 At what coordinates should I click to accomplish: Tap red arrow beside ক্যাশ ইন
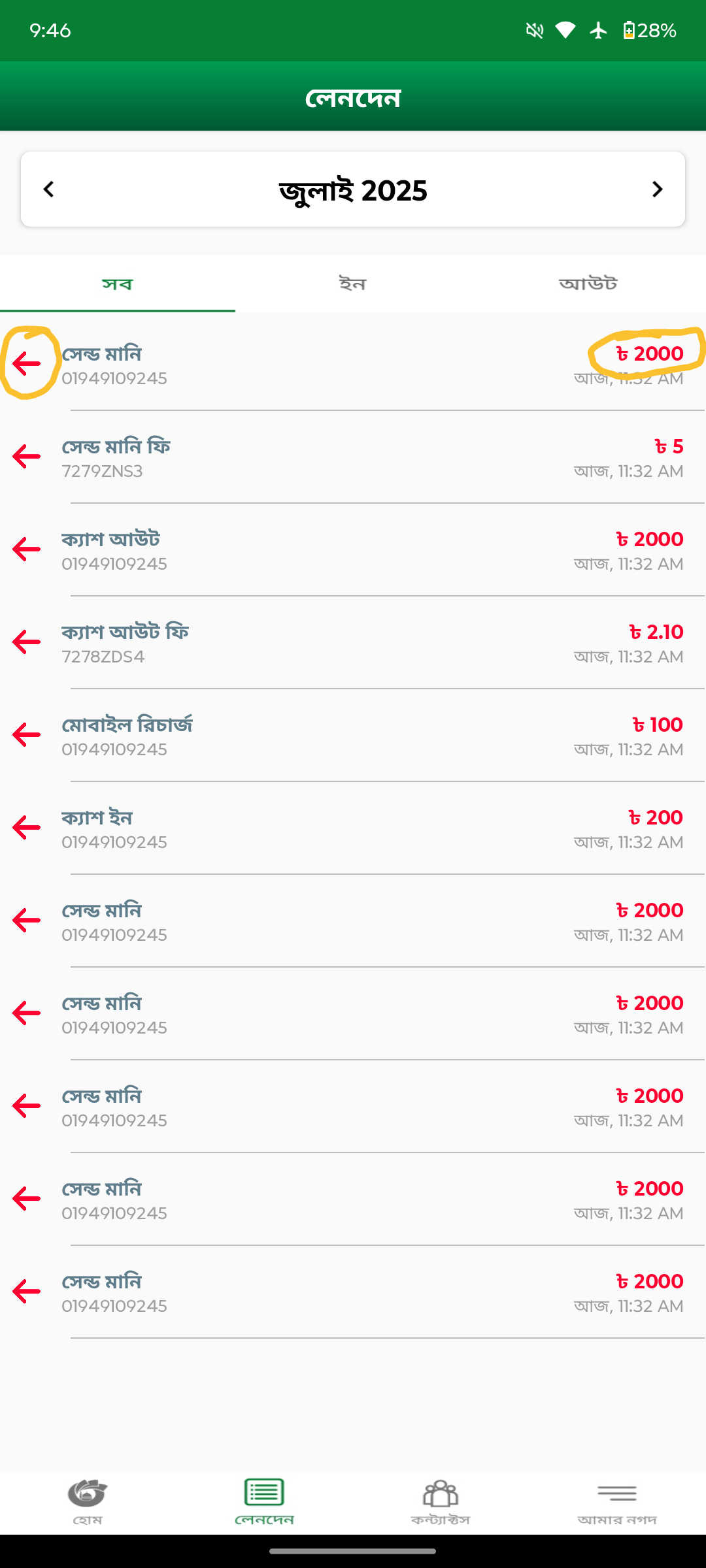[27, 828]
